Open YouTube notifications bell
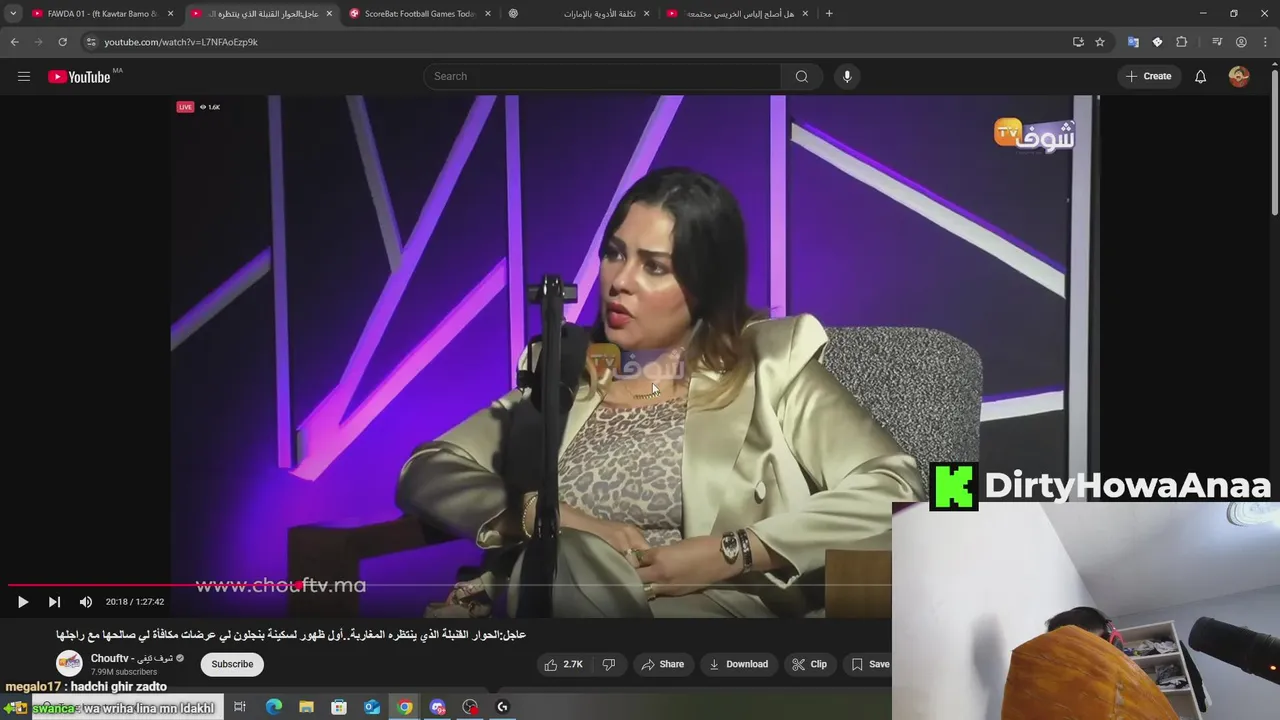This screenshot has width=1280, height=720. click(x=1200, y=77)
